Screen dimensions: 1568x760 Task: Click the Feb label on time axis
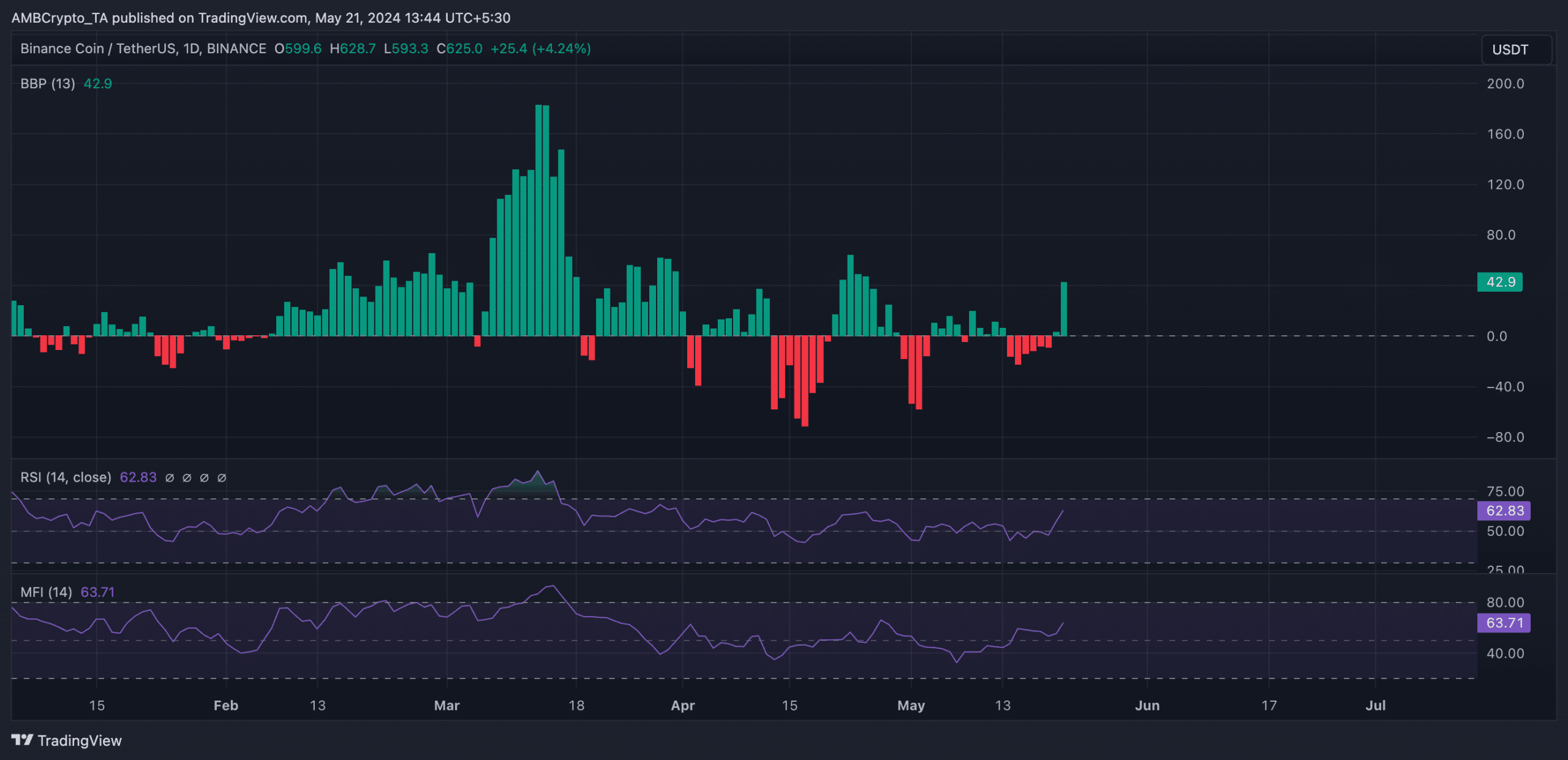pyautogui.click(x=226, y=705)
